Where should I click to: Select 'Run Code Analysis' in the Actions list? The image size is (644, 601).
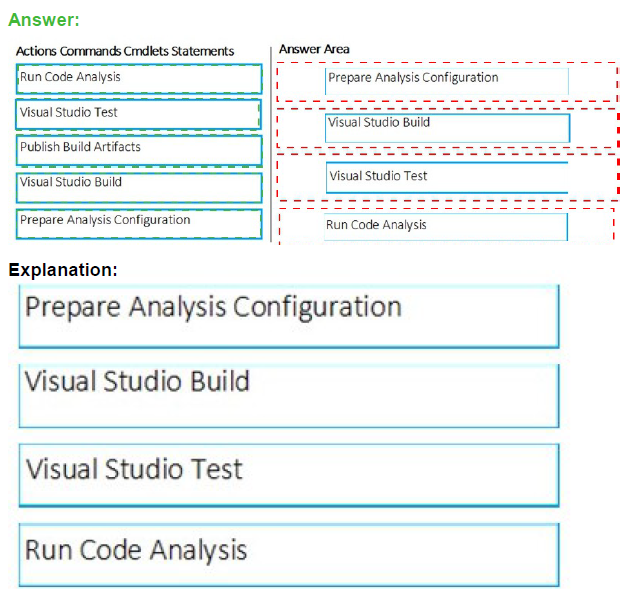(x=139, y=78)
